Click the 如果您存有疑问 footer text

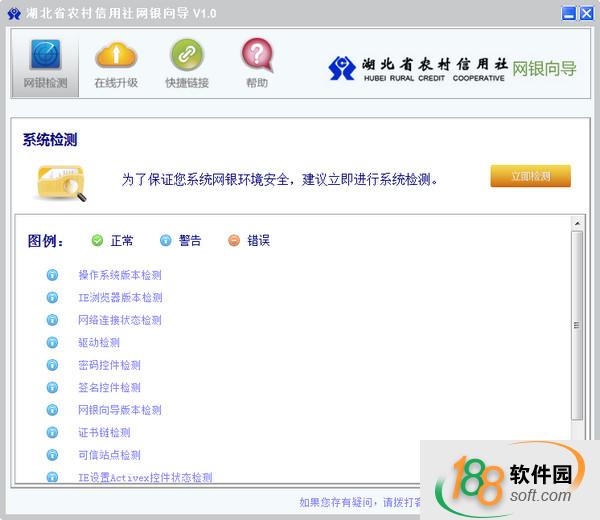click(x=336, y=502)
